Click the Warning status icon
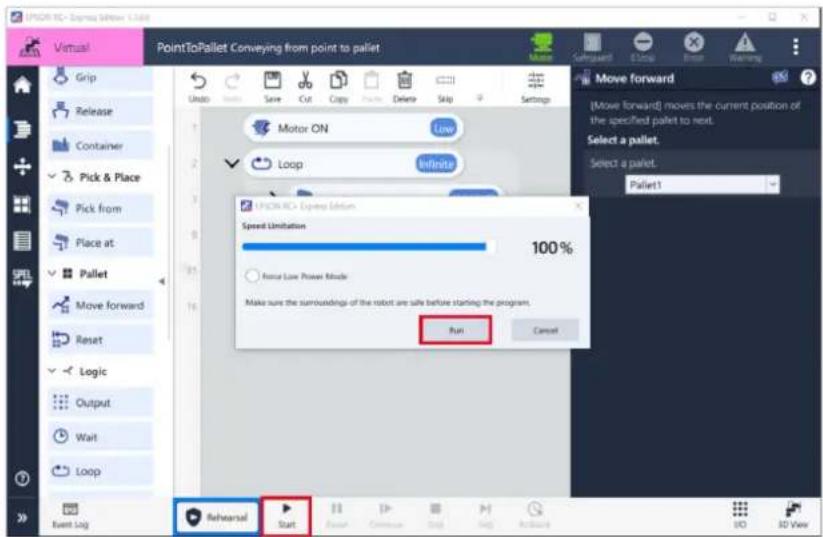The height and width of the screenshot is (537, 823). pos(745,47)
